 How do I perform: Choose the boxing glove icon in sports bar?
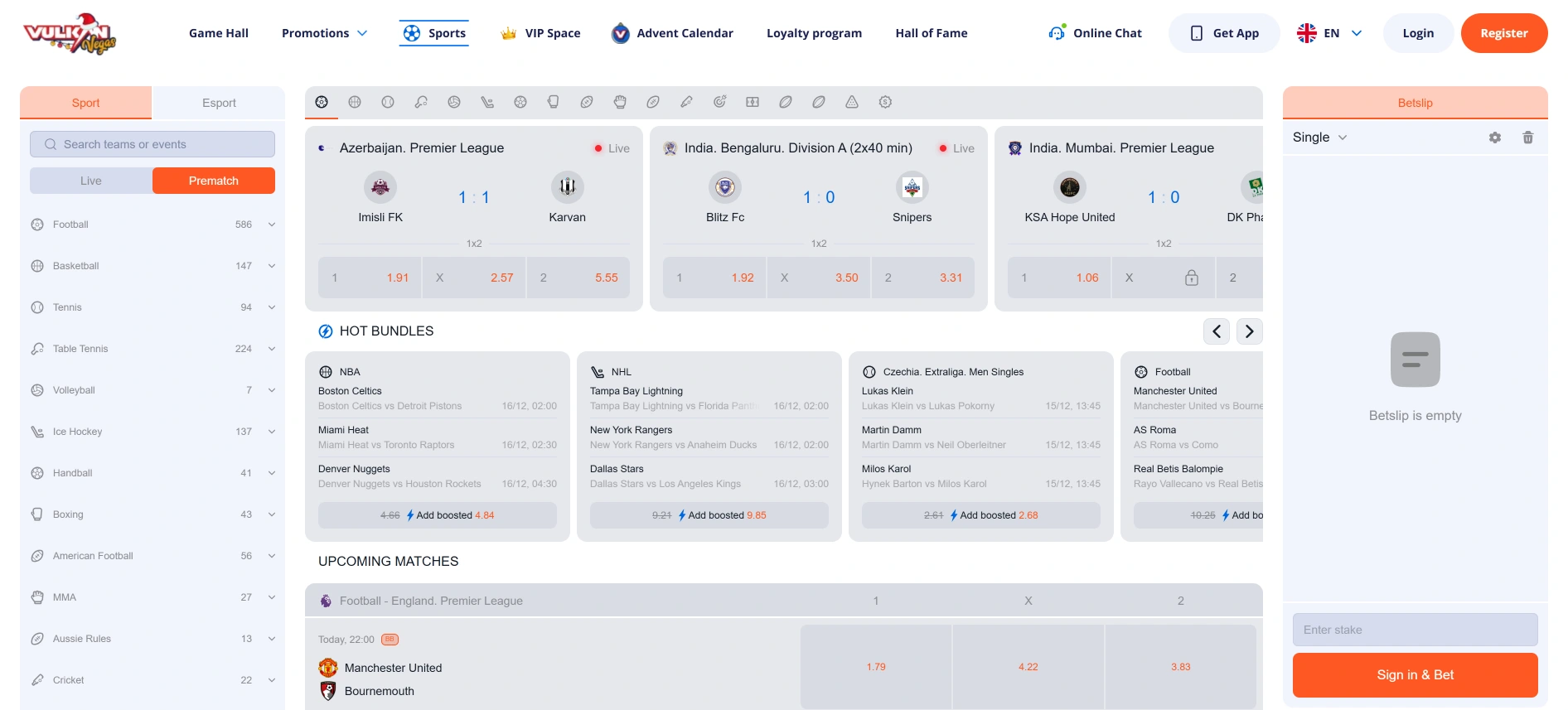point(554,102)
